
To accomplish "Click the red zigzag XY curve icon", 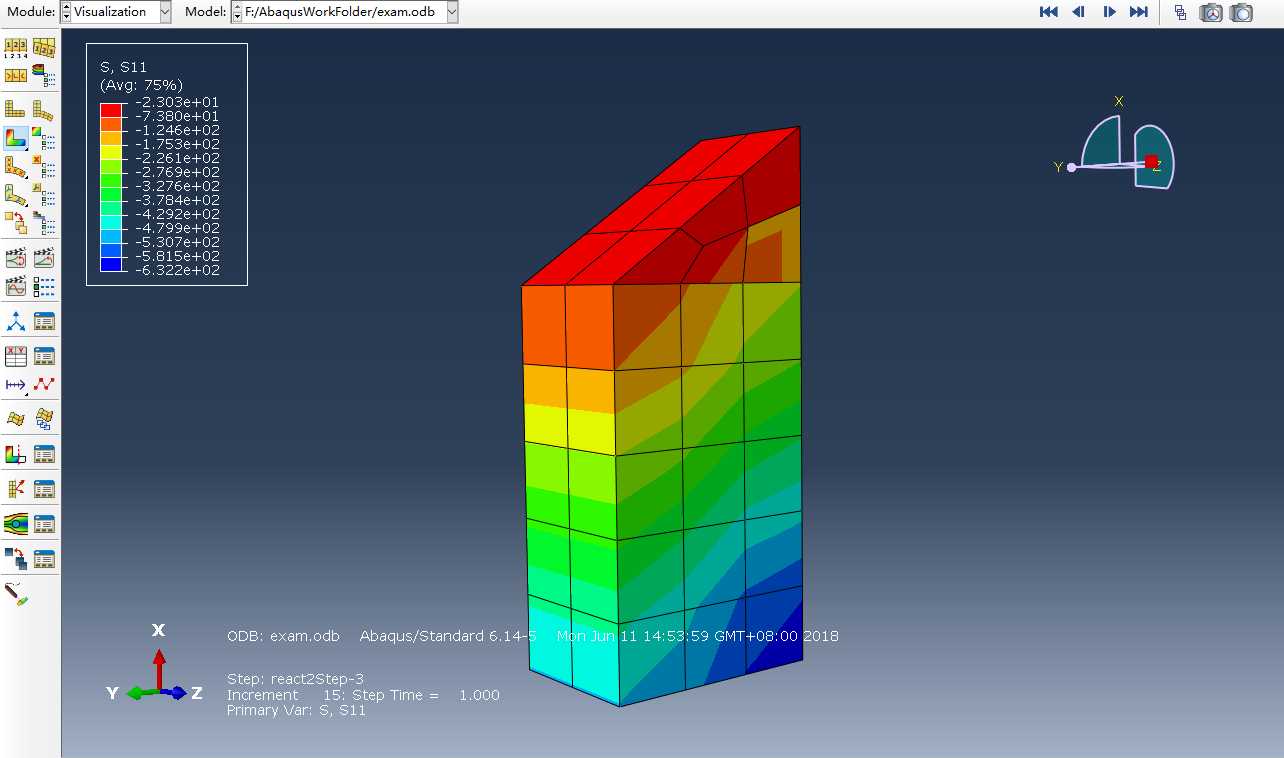I will coord(44,384).
